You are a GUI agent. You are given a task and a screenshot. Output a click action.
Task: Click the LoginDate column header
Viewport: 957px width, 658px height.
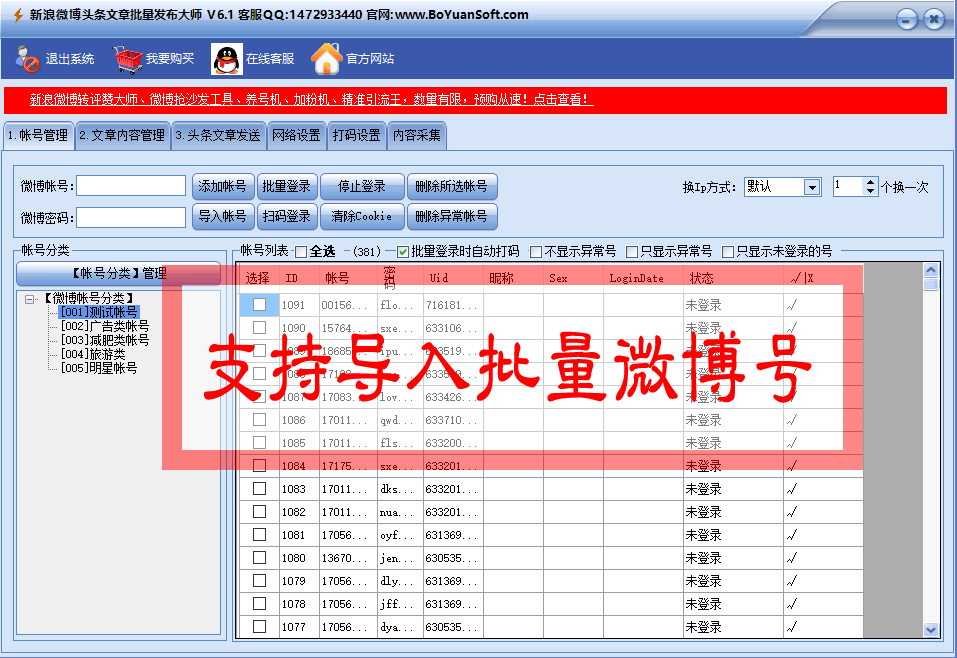[x=644, y=278]
